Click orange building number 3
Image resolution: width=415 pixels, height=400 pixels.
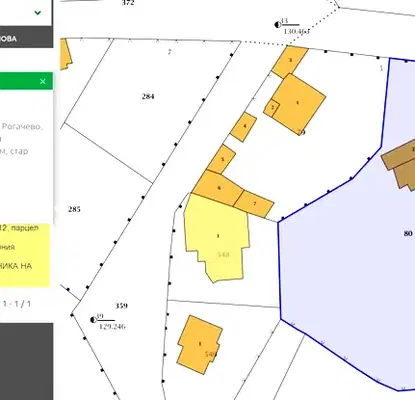tap(290, 61)
